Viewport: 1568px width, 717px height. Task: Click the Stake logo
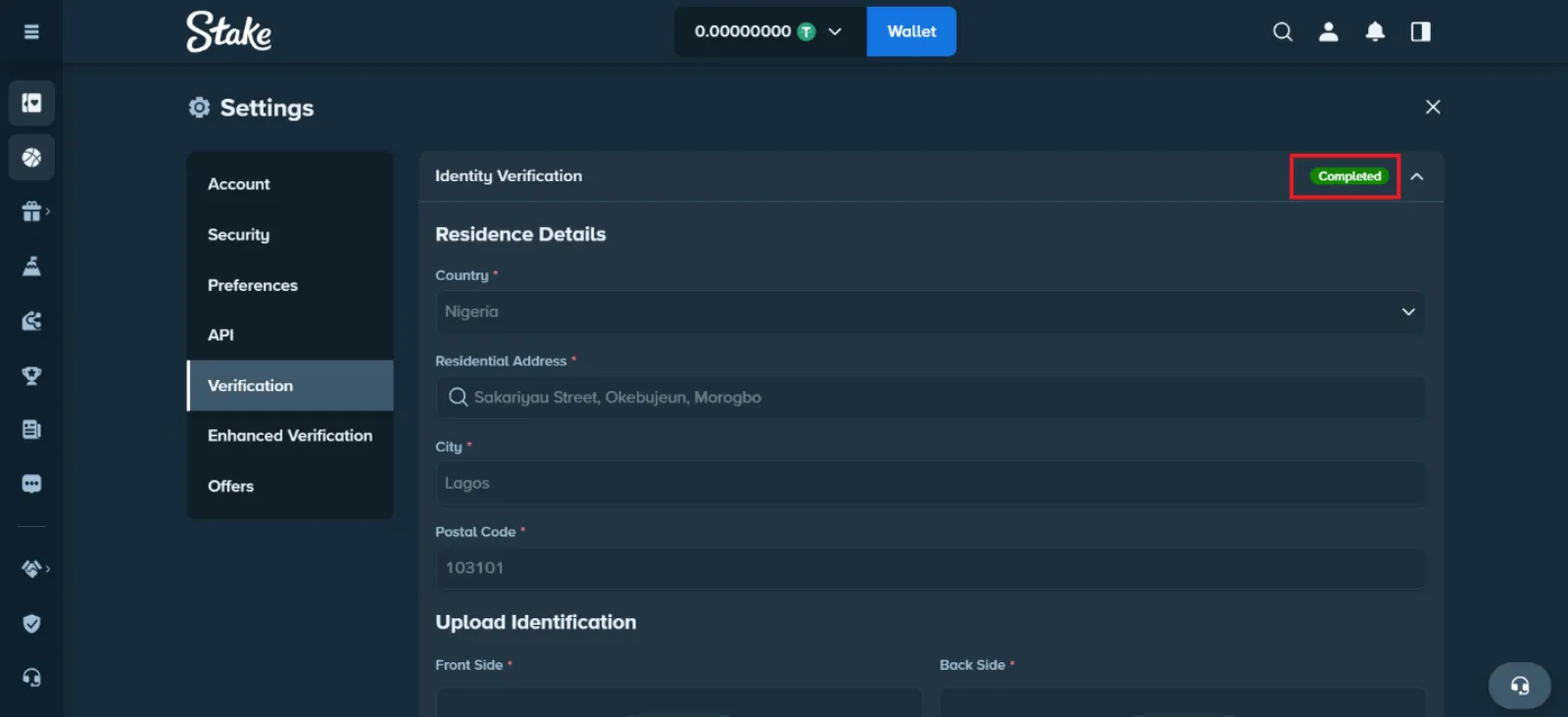click(x=229, y=31)
